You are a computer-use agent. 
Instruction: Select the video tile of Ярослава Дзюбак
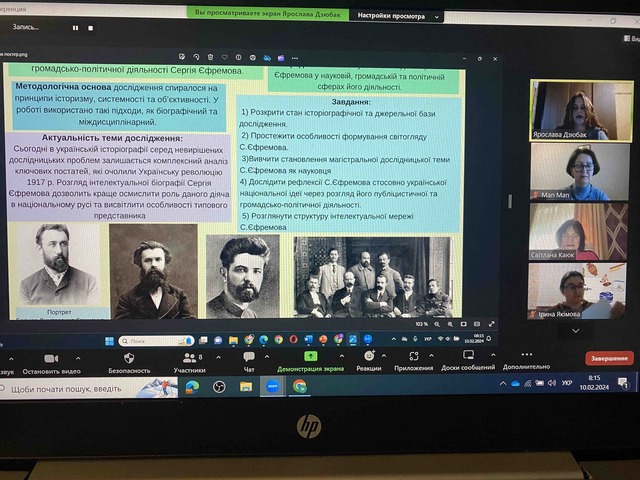coord(581,110)
